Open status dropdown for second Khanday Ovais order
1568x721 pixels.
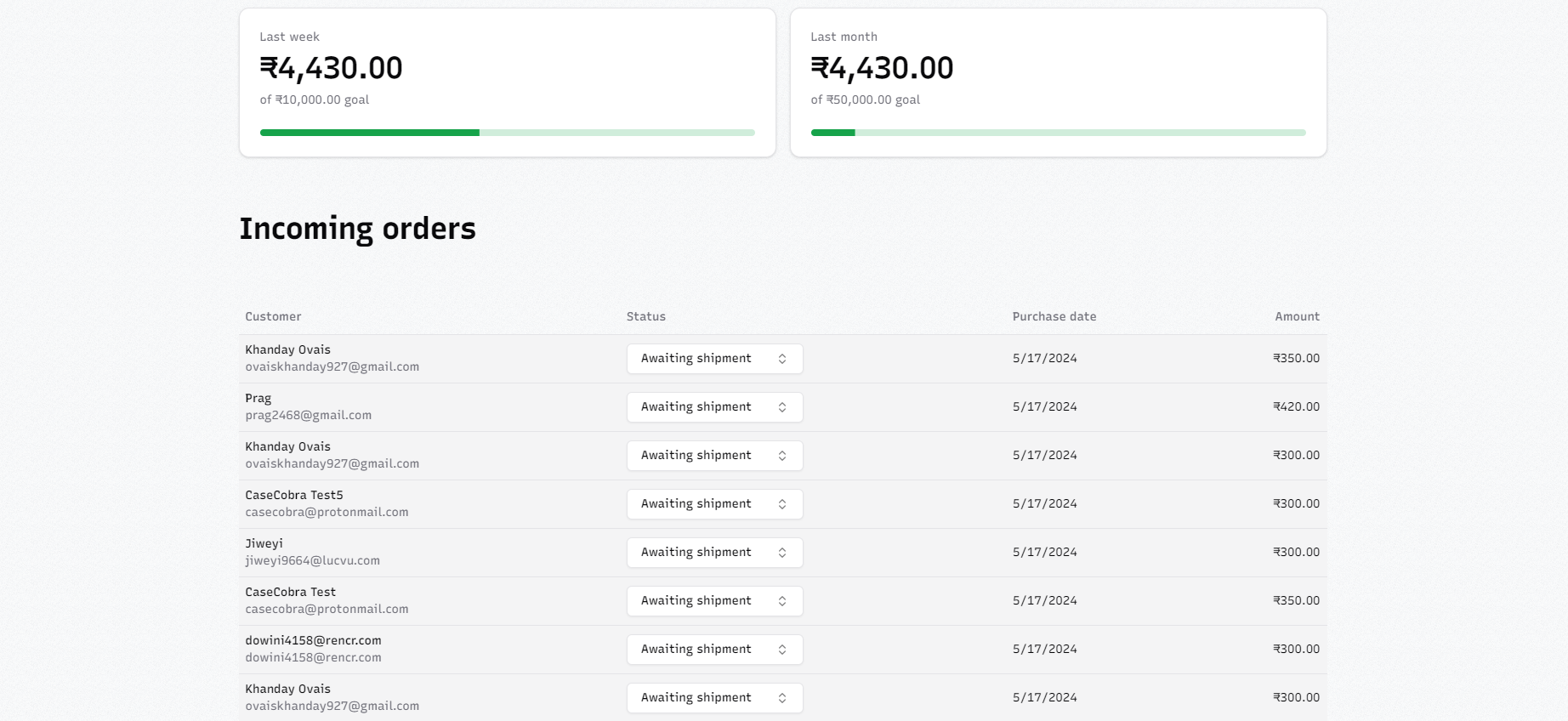(x=714, y=456)
